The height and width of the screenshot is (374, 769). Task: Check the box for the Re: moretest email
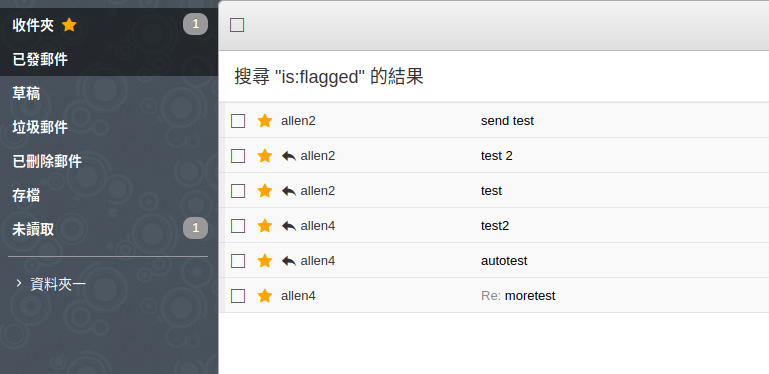tap(238, 296)
